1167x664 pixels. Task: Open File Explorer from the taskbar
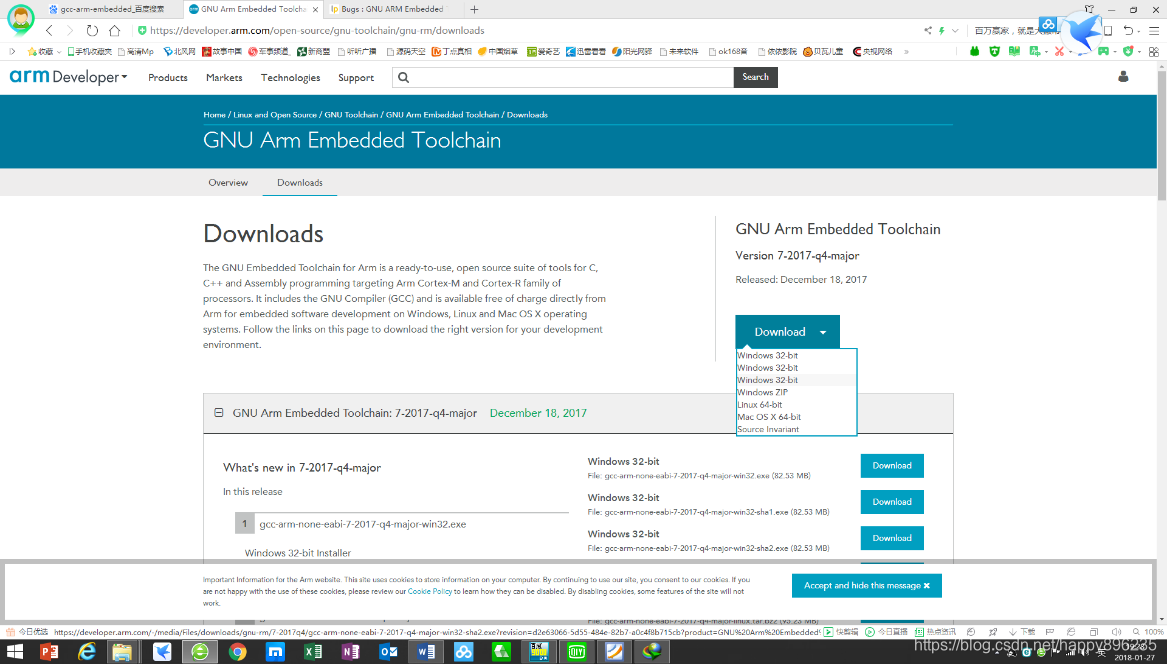point(122,652)
